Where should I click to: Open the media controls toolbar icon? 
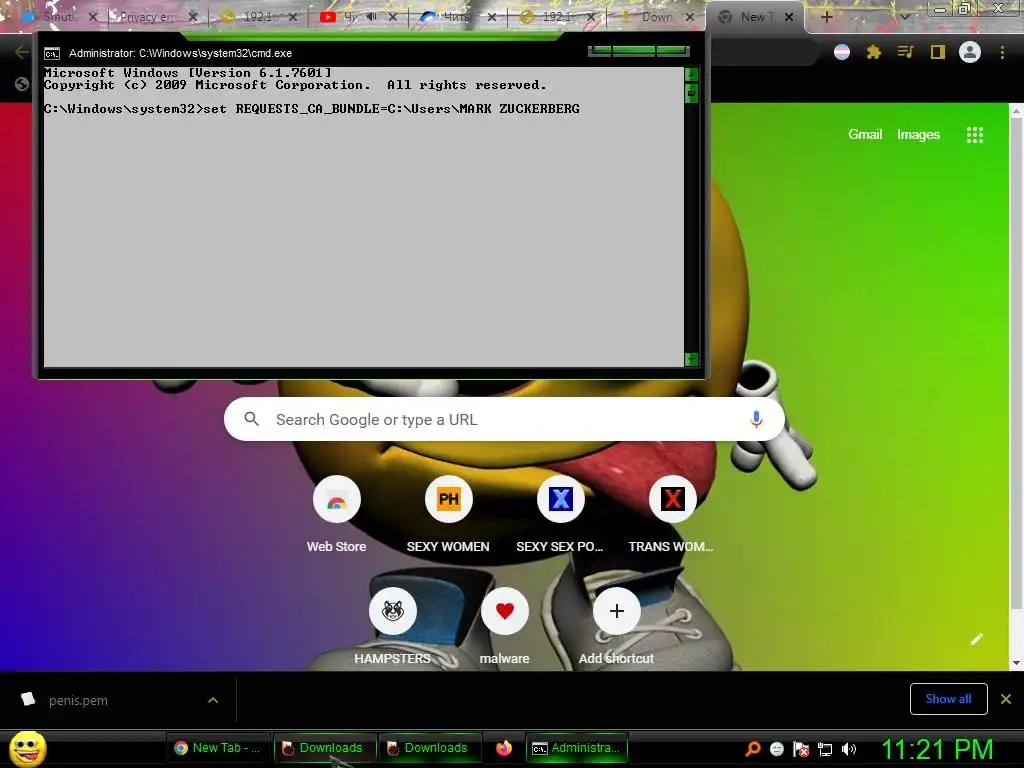(x=905, y=52)
